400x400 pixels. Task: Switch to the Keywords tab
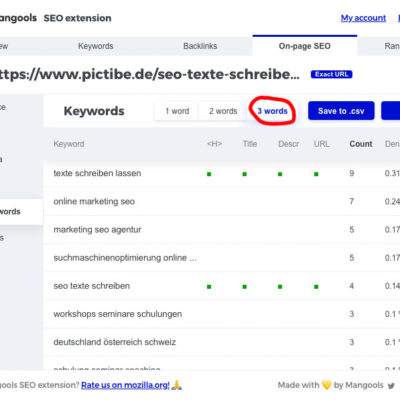pyautogui.click(x=96, y=46)
